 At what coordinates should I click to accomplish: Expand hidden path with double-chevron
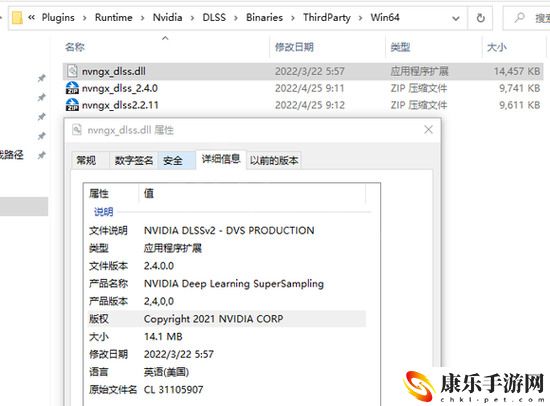32,17
